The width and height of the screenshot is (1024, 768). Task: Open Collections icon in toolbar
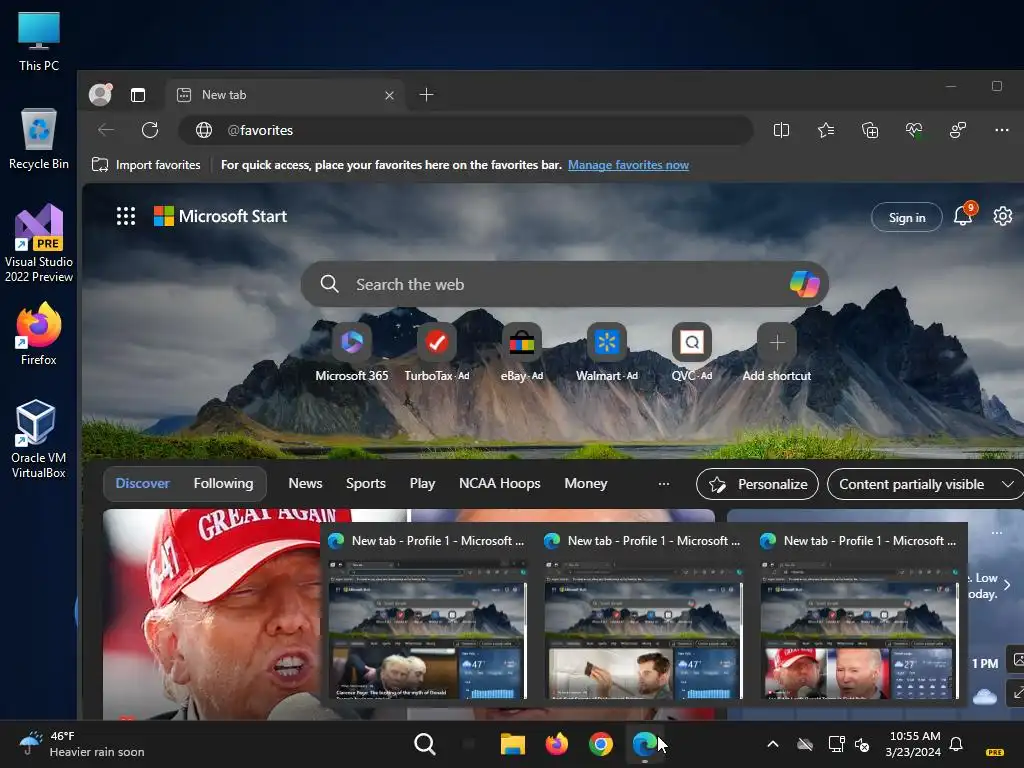pos(870,131)
